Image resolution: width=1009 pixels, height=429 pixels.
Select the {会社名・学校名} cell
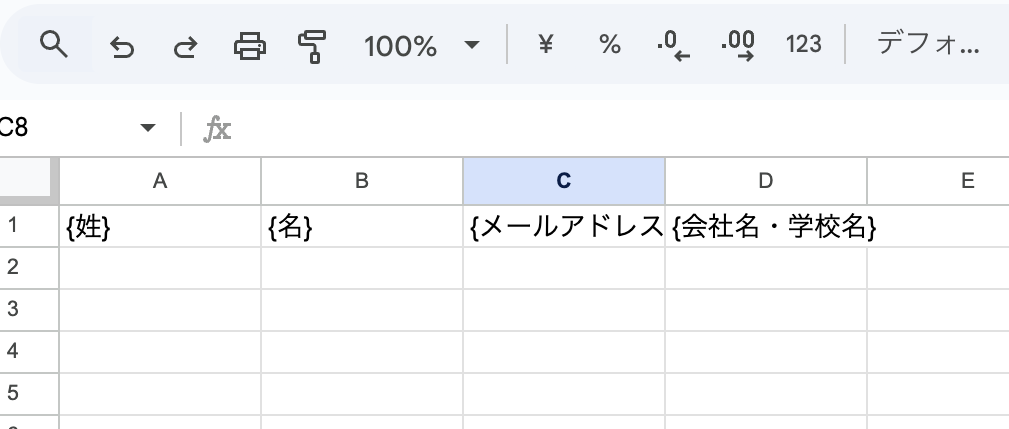(765, 227)
